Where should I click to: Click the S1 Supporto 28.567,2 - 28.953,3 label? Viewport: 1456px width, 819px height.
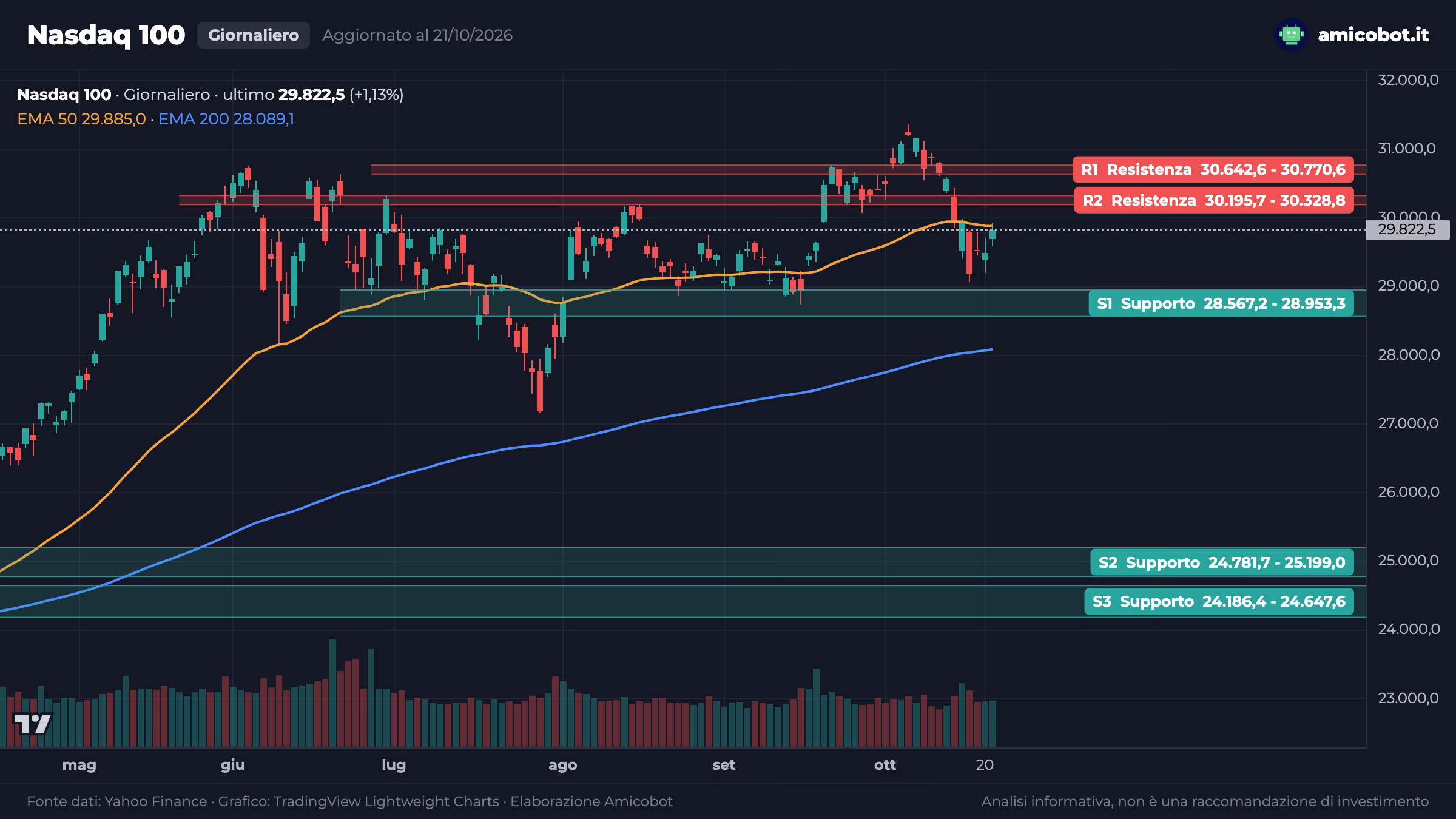(1221, 303)
